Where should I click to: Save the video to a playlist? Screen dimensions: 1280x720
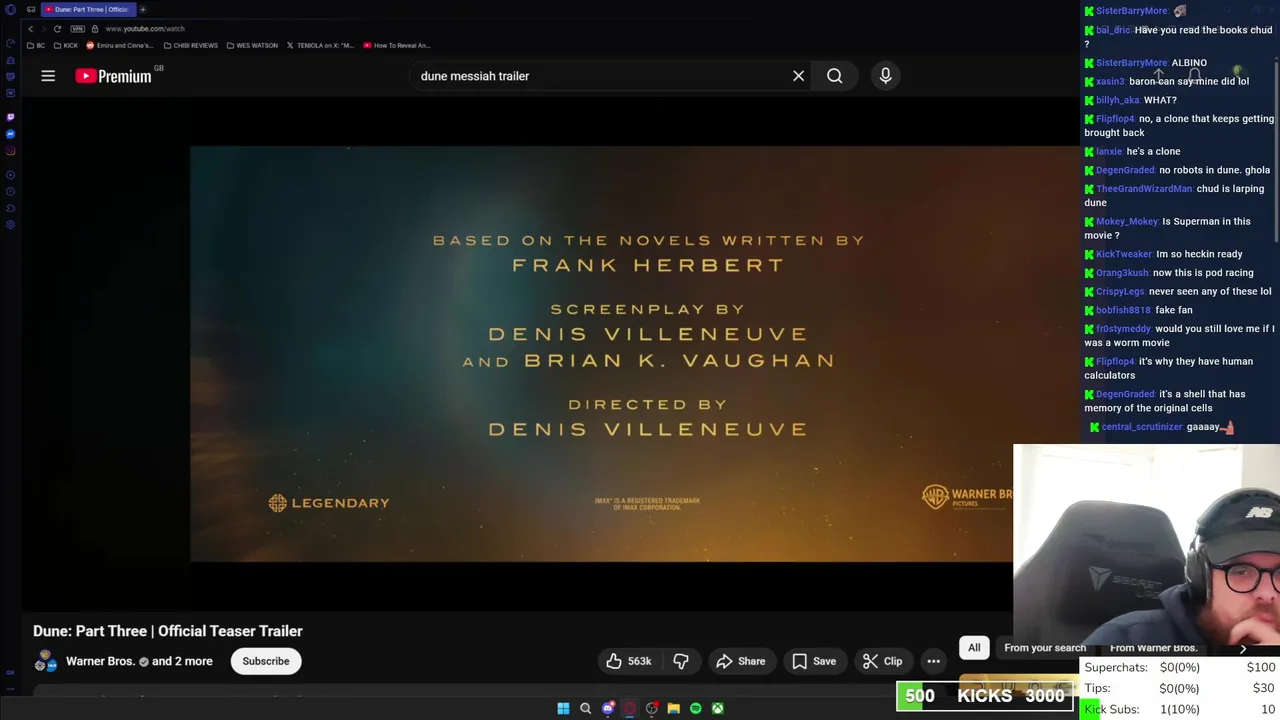[x=814, y=661]
